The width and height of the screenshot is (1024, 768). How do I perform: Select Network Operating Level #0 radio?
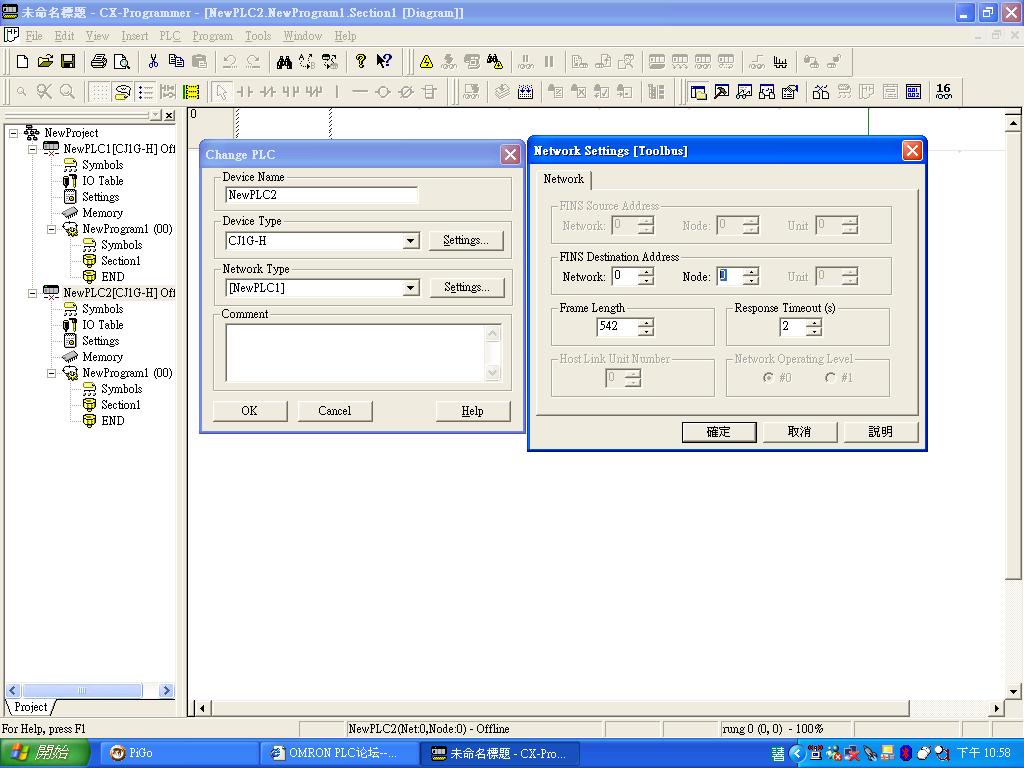point(769,377)
